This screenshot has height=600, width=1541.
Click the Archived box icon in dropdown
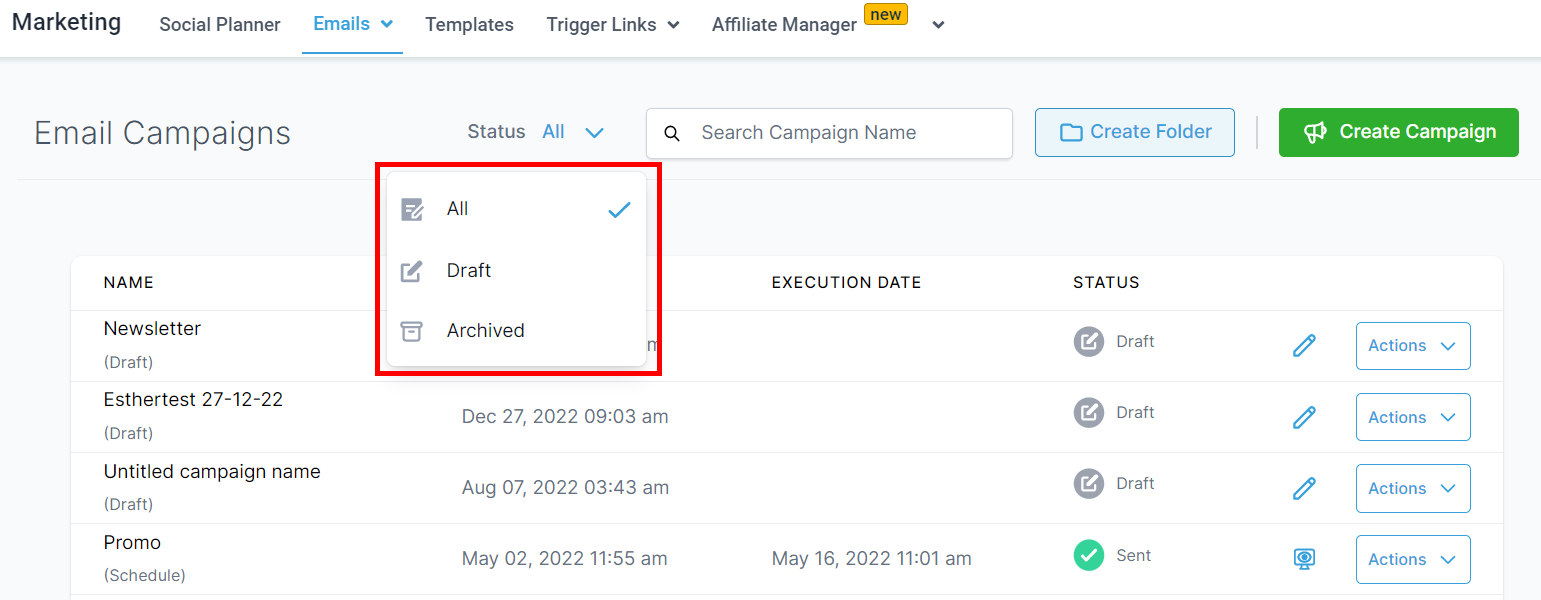pyautogui.click(x=411, y=331)
